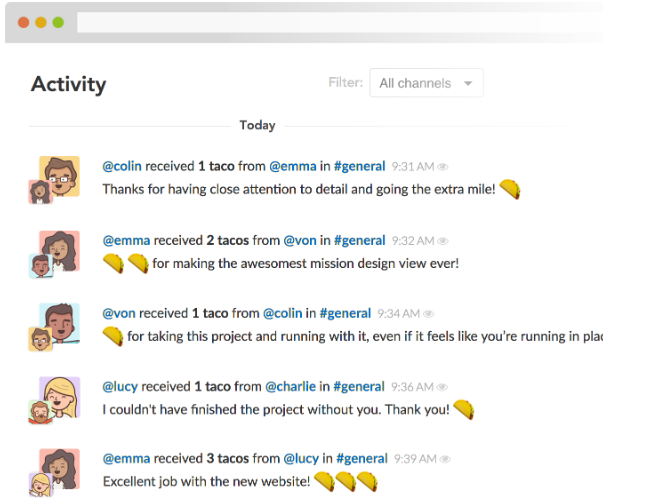Toggle the eye icon next to 9:31 AM

442,167
